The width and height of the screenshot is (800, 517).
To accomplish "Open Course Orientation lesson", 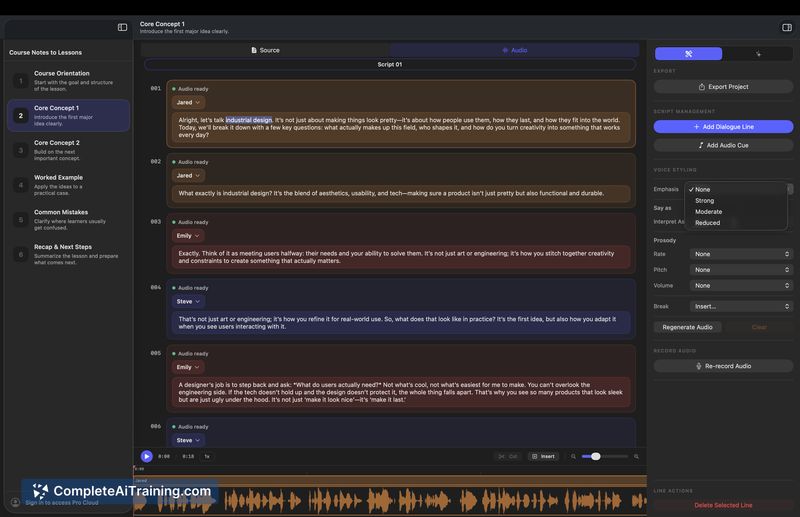I will pyautogui.click(x=68, y=81).
